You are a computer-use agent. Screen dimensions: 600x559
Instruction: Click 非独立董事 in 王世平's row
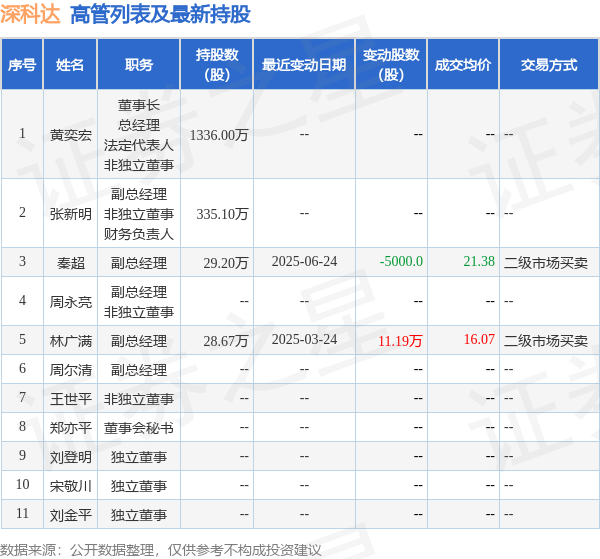139,399
